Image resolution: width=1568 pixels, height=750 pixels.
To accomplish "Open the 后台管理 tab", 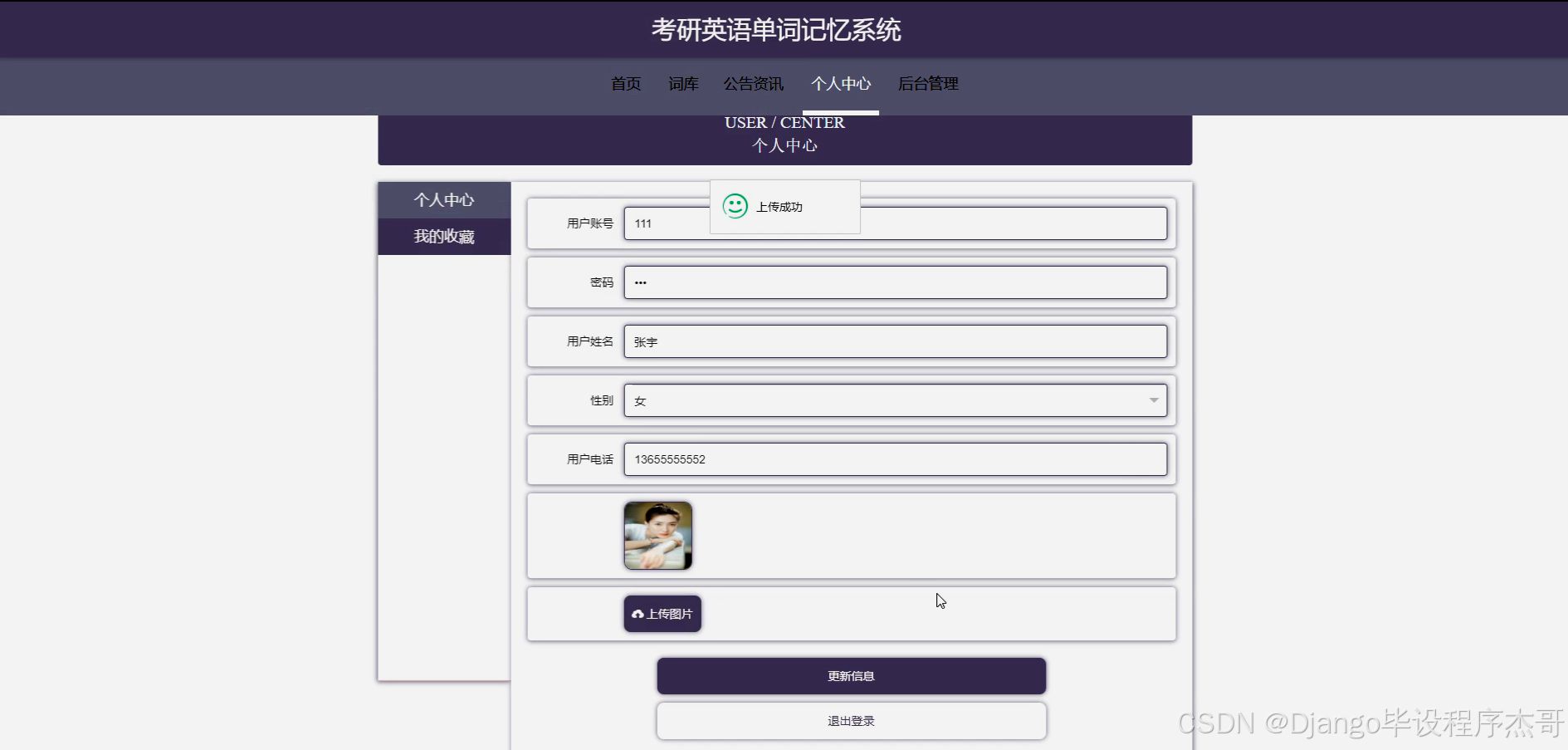I will 928,84.
